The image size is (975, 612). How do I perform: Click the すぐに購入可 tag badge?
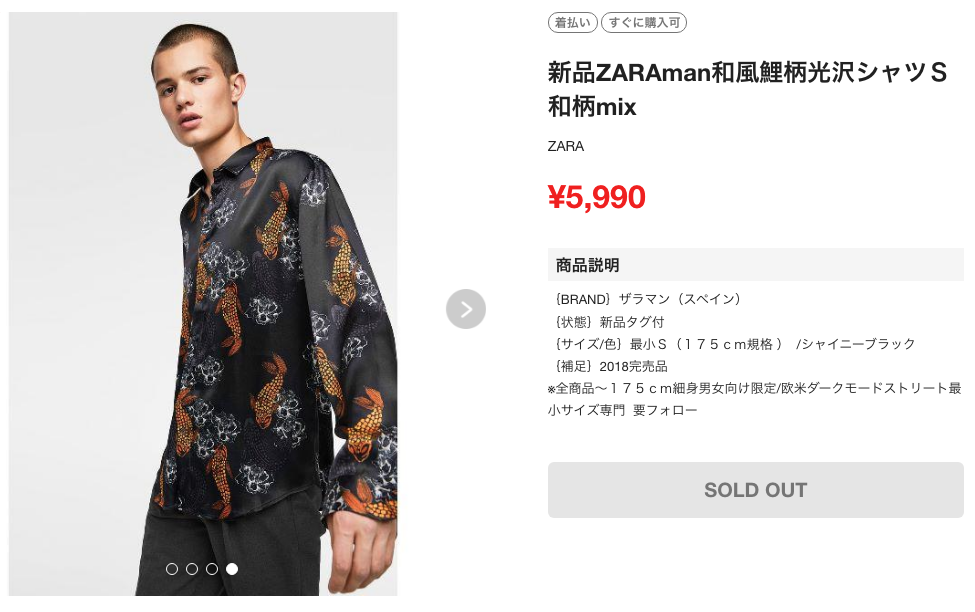[644, 22]
